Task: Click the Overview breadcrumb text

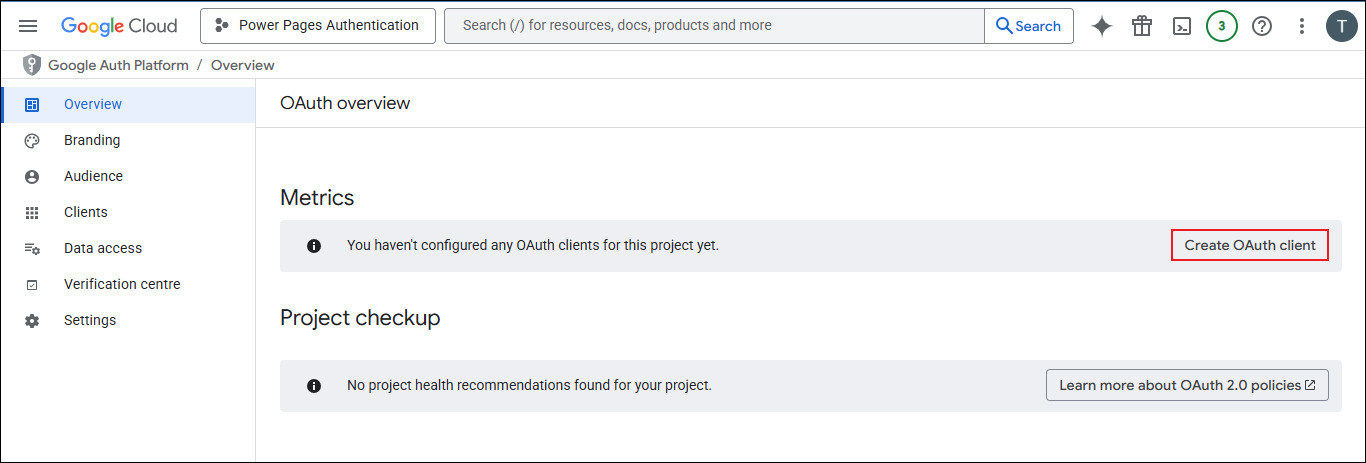Action: [243, 65]
